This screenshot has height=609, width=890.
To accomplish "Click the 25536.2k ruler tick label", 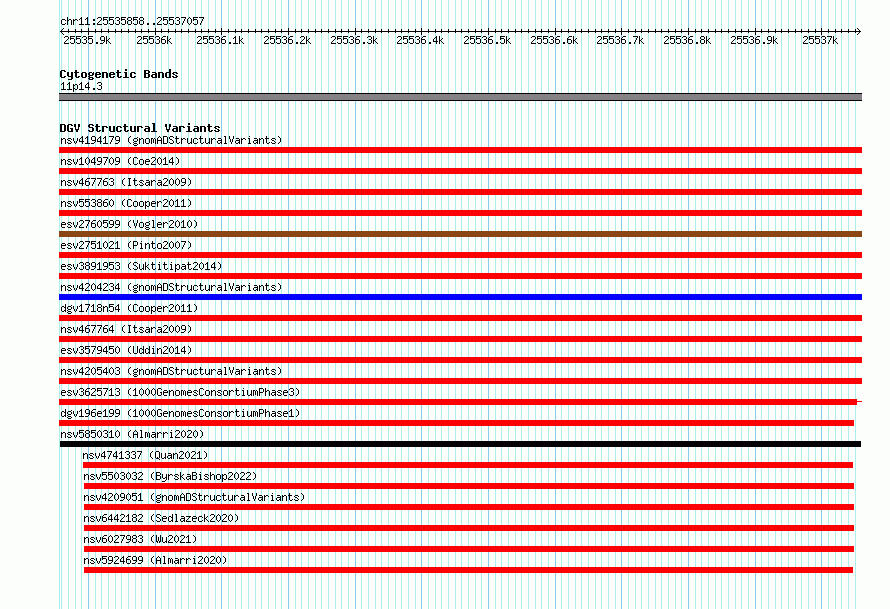I will pyautogui.click(x=287, y=40).
